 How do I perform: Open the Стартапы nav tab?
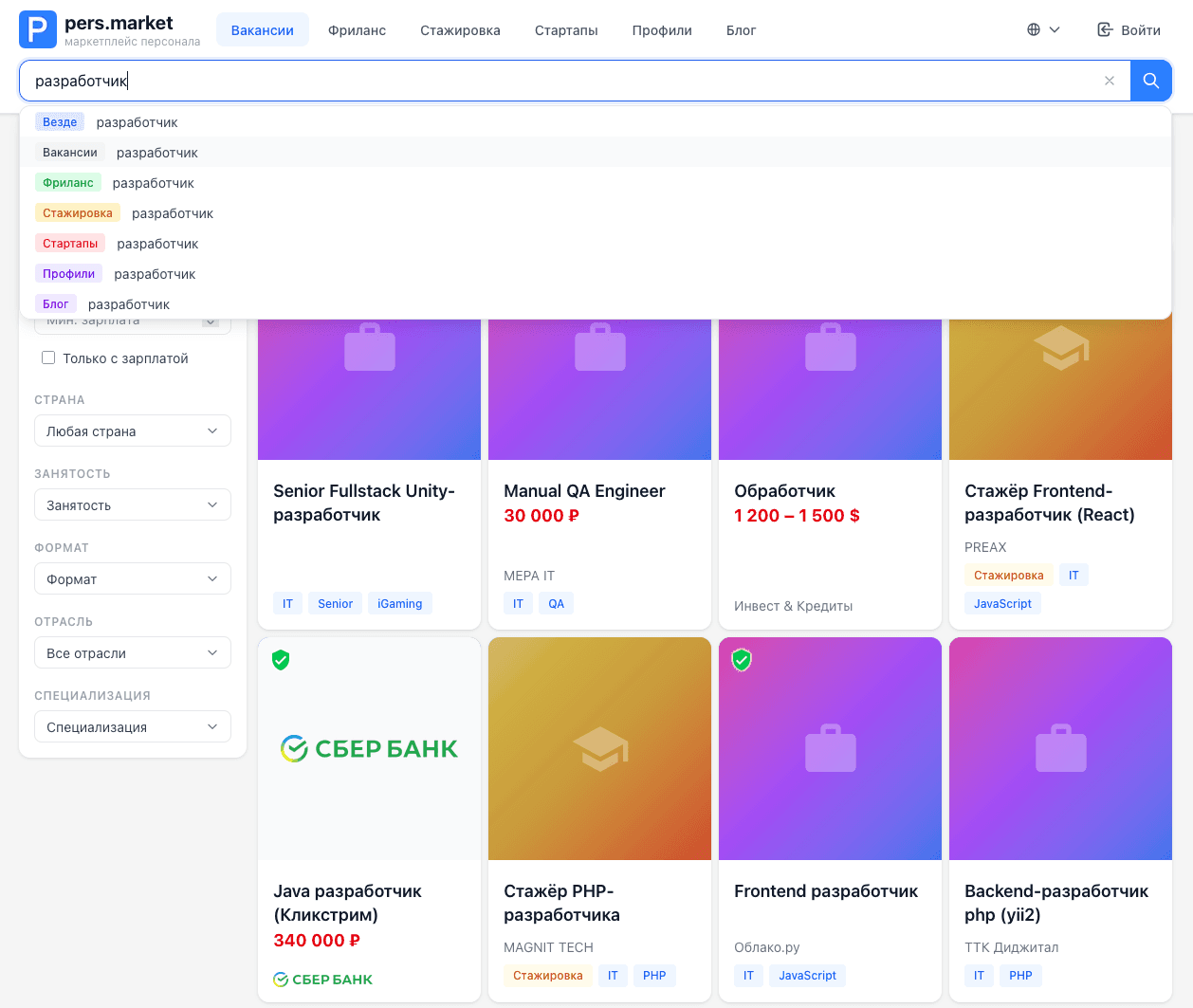pos(566,30)
